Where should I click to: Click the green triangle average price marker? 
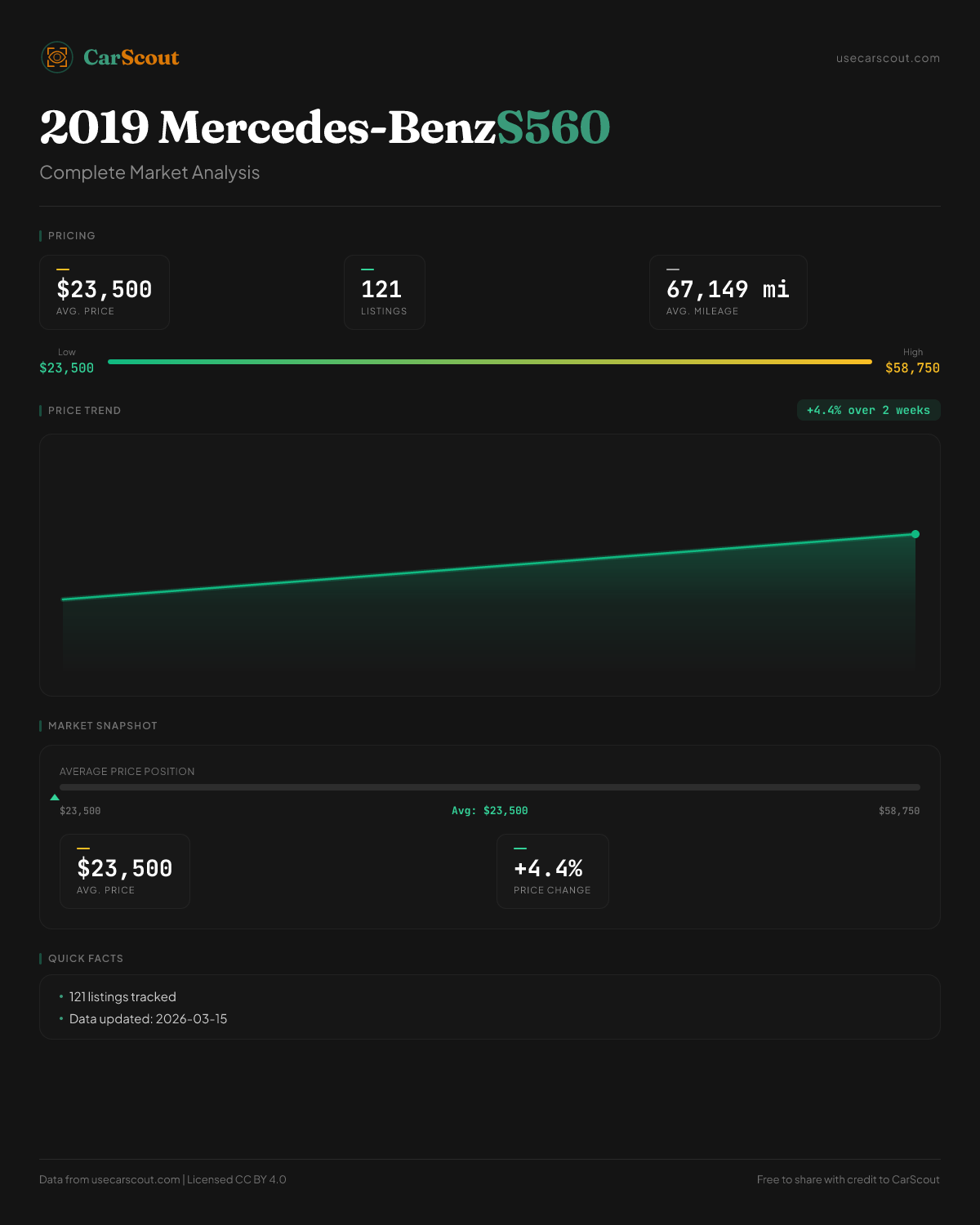click(x=55, y=797)
